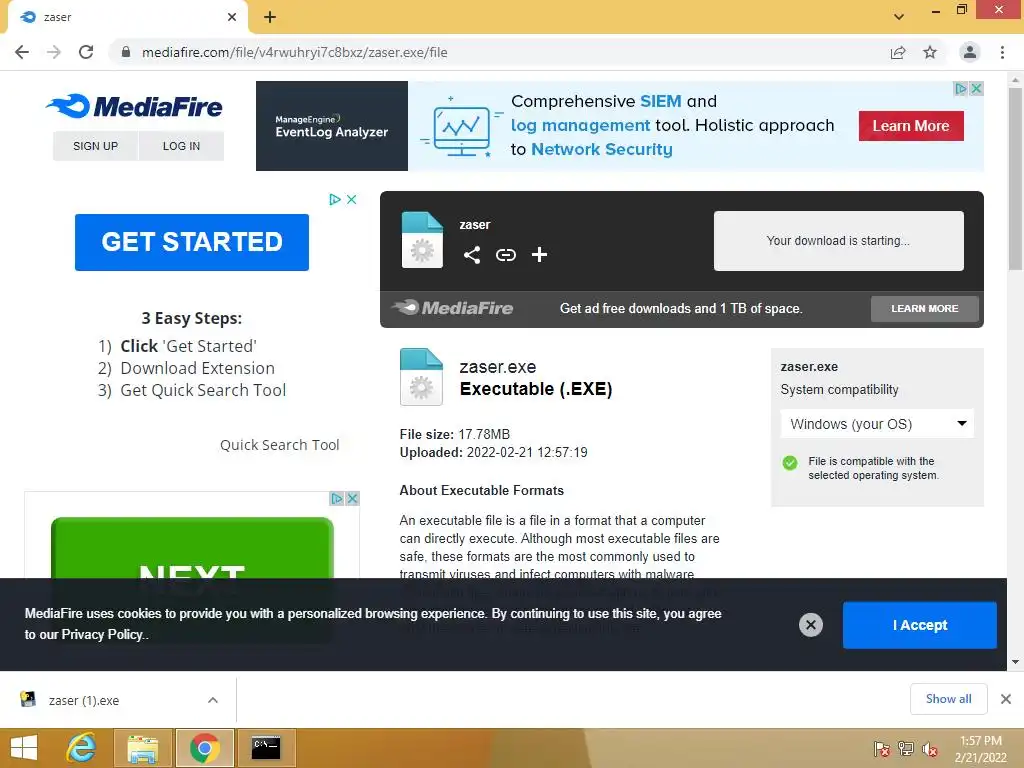Click the zaser file icon in dark panel
The width and height of the screenshot is (1024, 768).
pos(422,240)
